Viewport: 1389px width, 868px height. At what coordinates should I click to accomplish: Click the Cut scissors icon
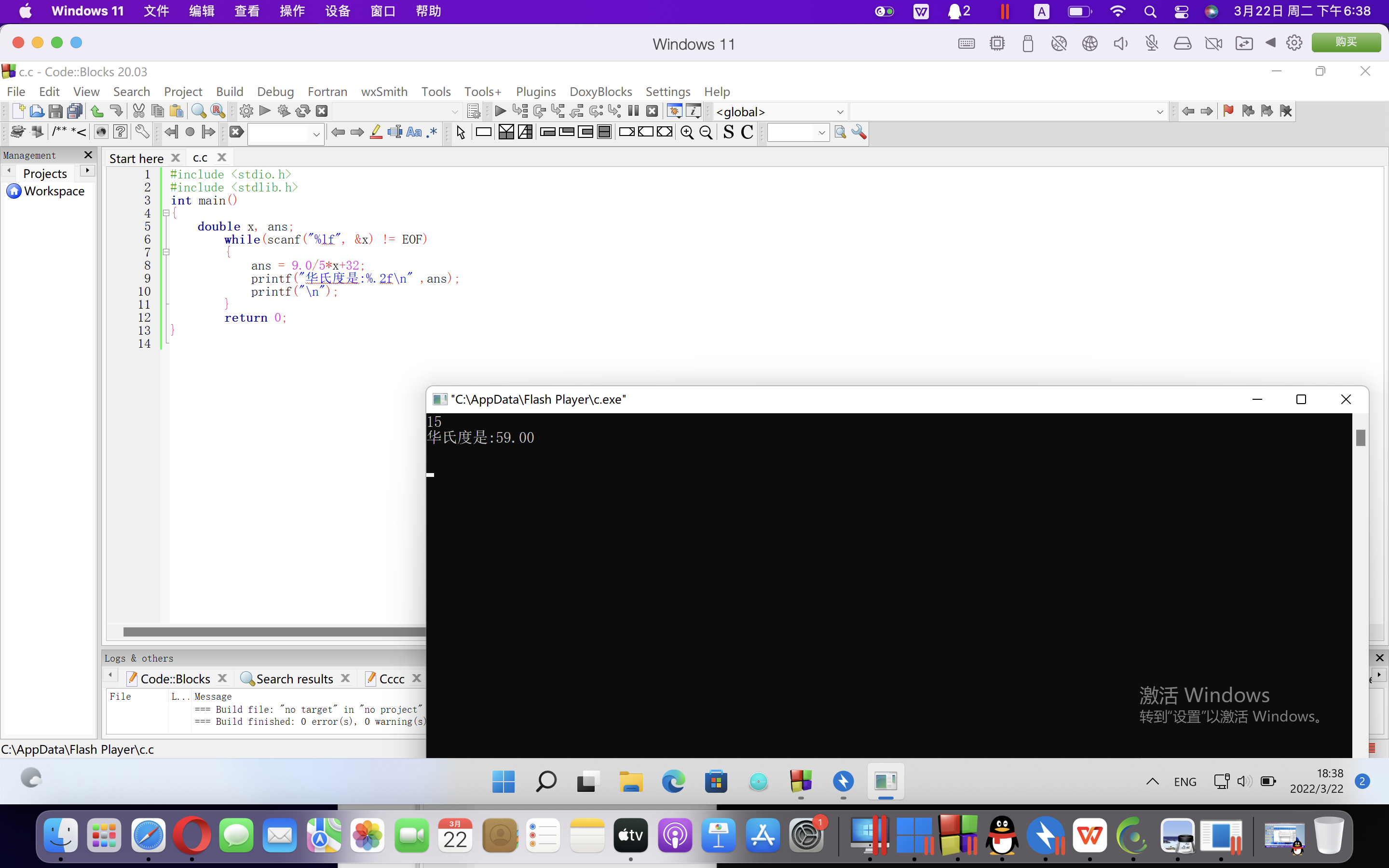pyautogui.click(x=138, y=111)
